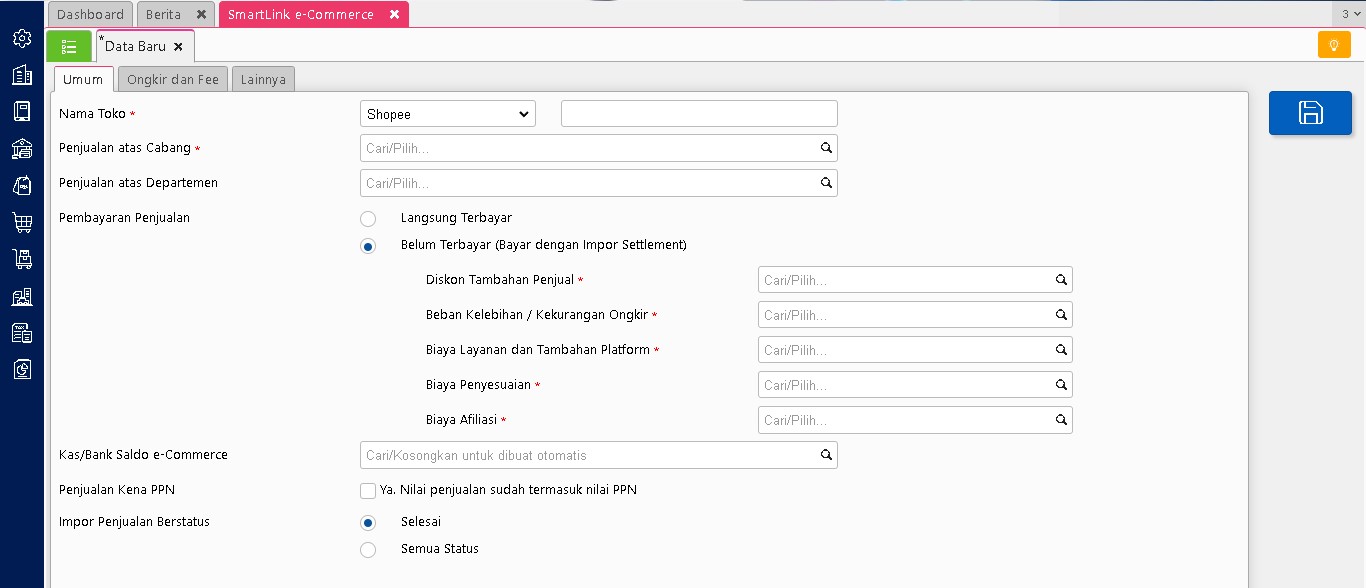The image size is (1366, 588).
Task: Open the bank building sidebar icon
Action: tap(22, 149)
